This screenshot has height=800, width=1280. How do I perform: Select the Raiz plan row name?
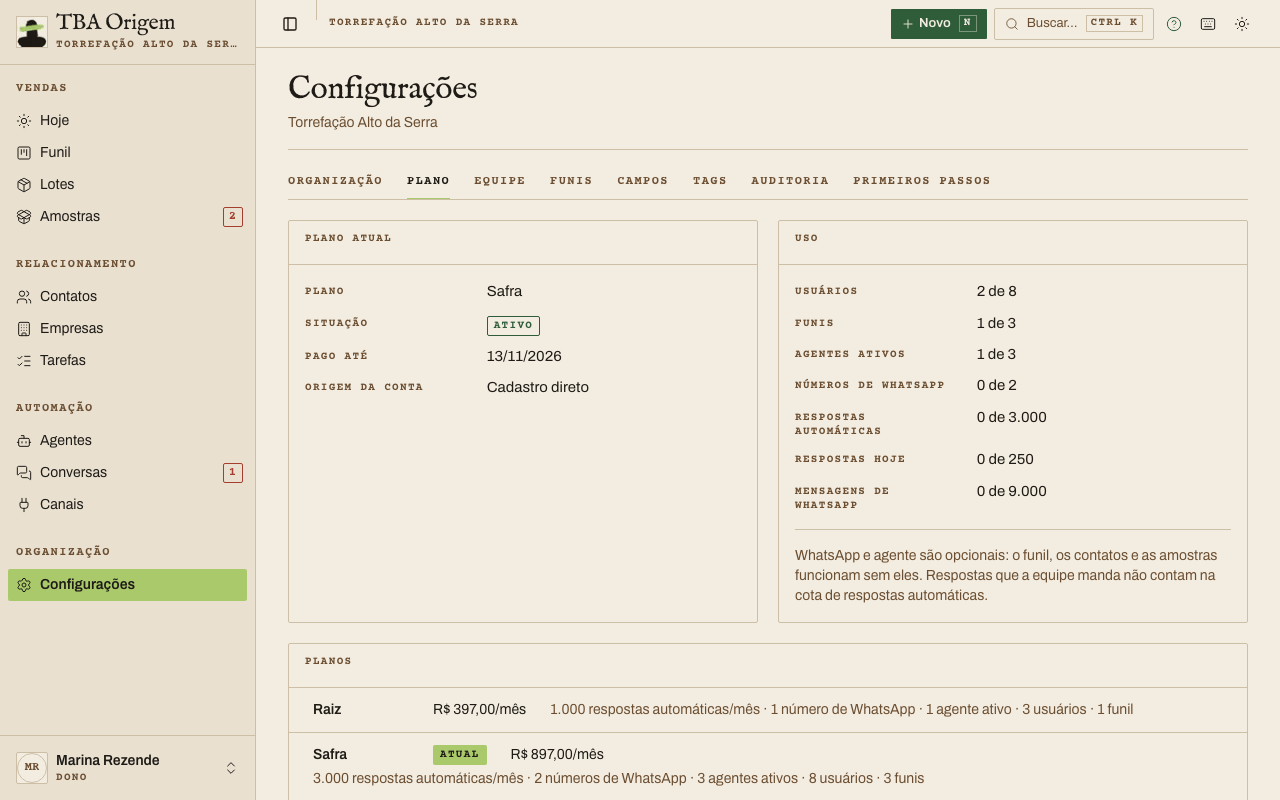(x=327, y=709)
